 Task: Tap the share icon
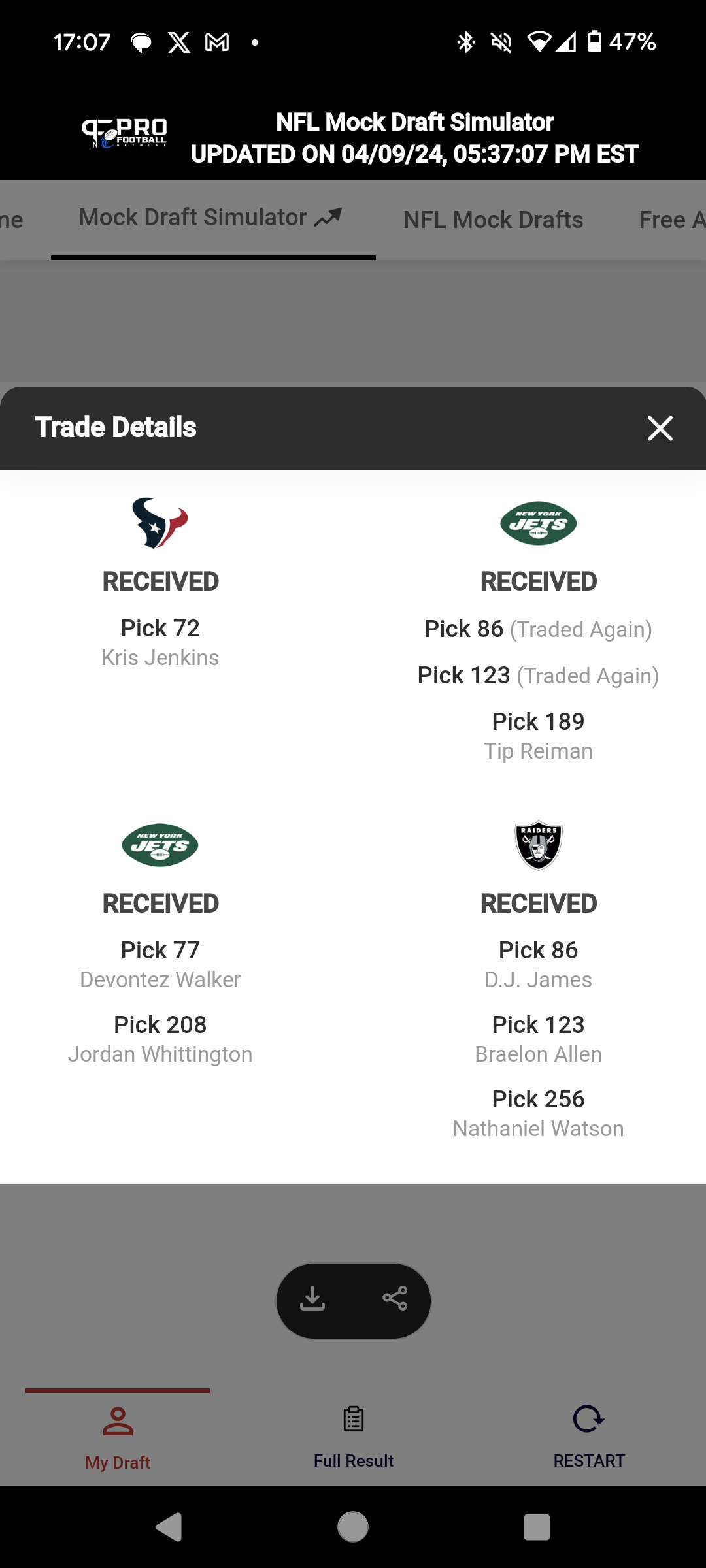[x=395, y=1298]
